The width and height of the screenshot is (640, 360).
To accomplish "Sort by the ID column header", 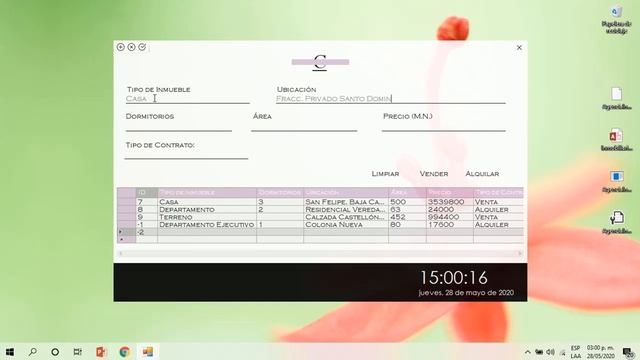I will 147,192.
